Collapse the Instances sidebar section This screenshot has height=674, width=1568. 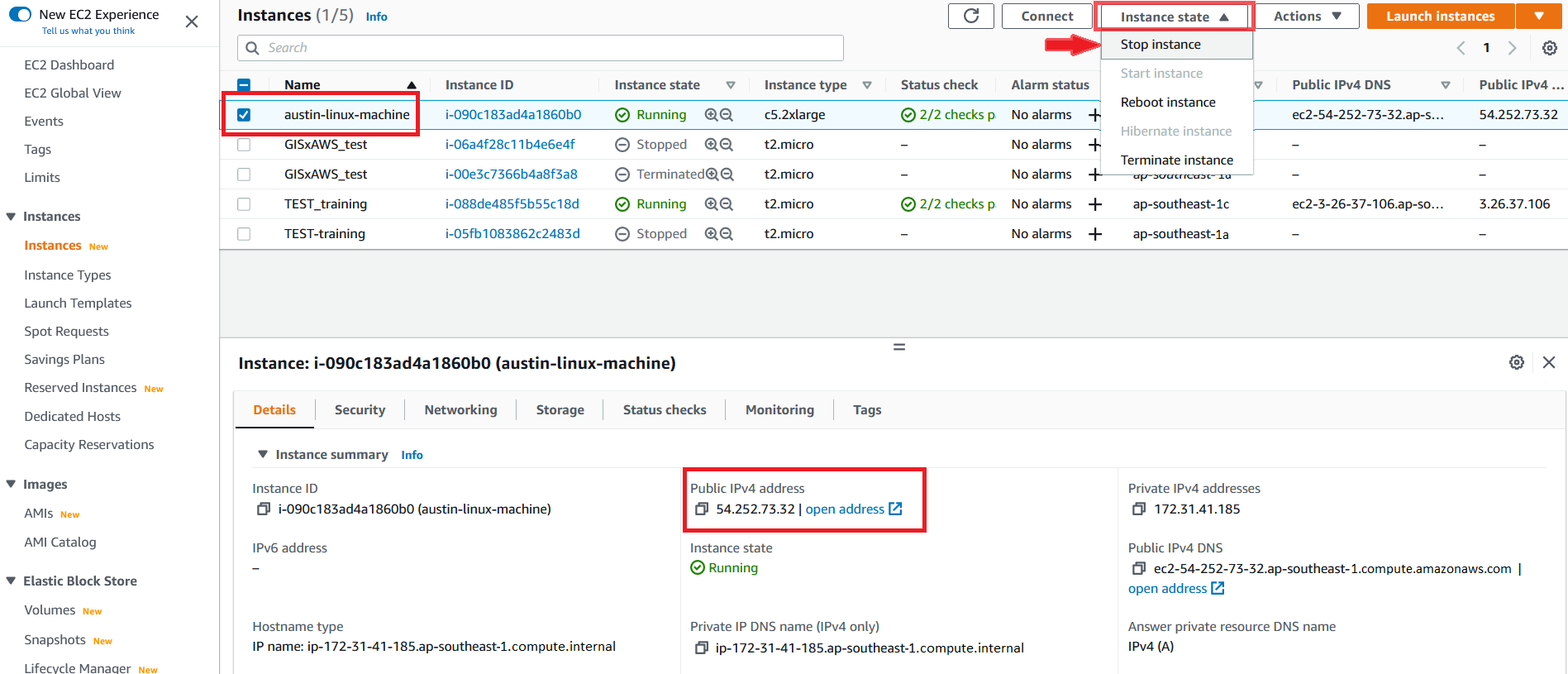[x=11, y=217]
